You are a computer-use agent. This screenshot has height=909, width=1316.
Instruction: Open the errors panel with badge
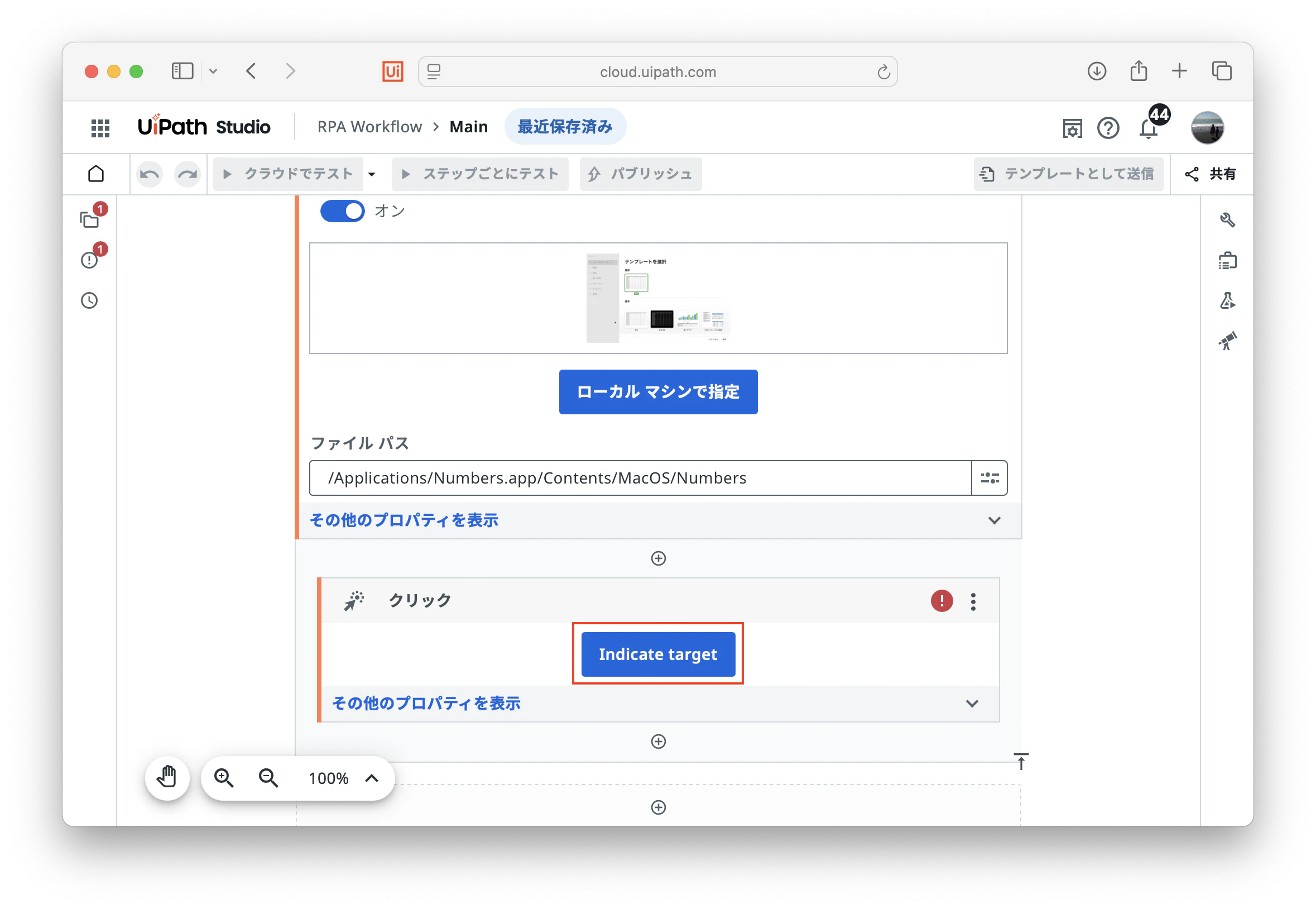click(90, 259)
